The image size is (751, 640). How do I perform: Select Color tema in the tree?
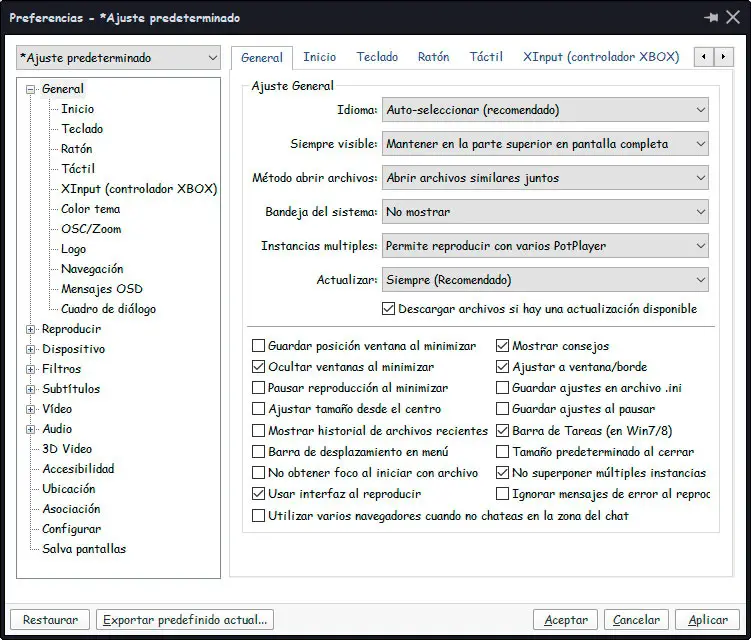point(90,209)
